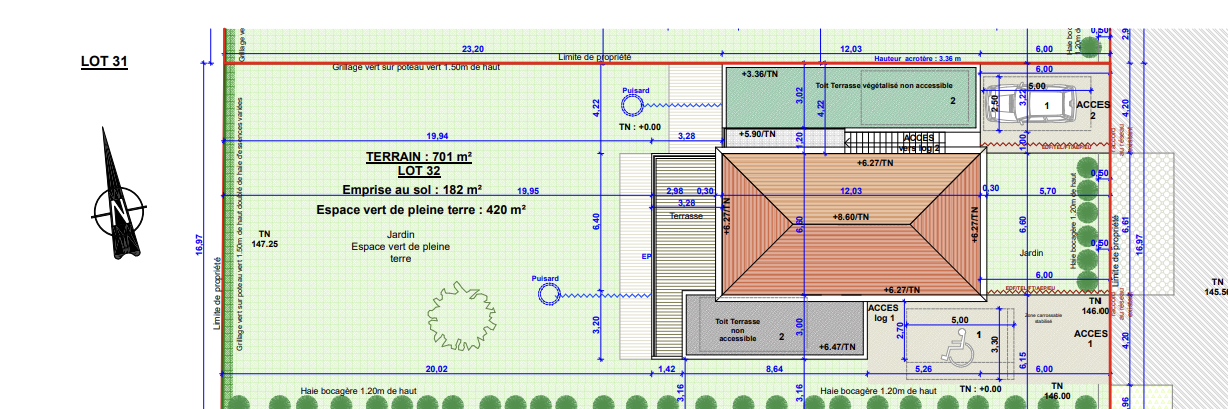Viewport: 1228px width, 409px height.
Task: Select the Espace vert de pleine terre : 420 m² text
Action: pyautogui.click(x=420, y=210)
